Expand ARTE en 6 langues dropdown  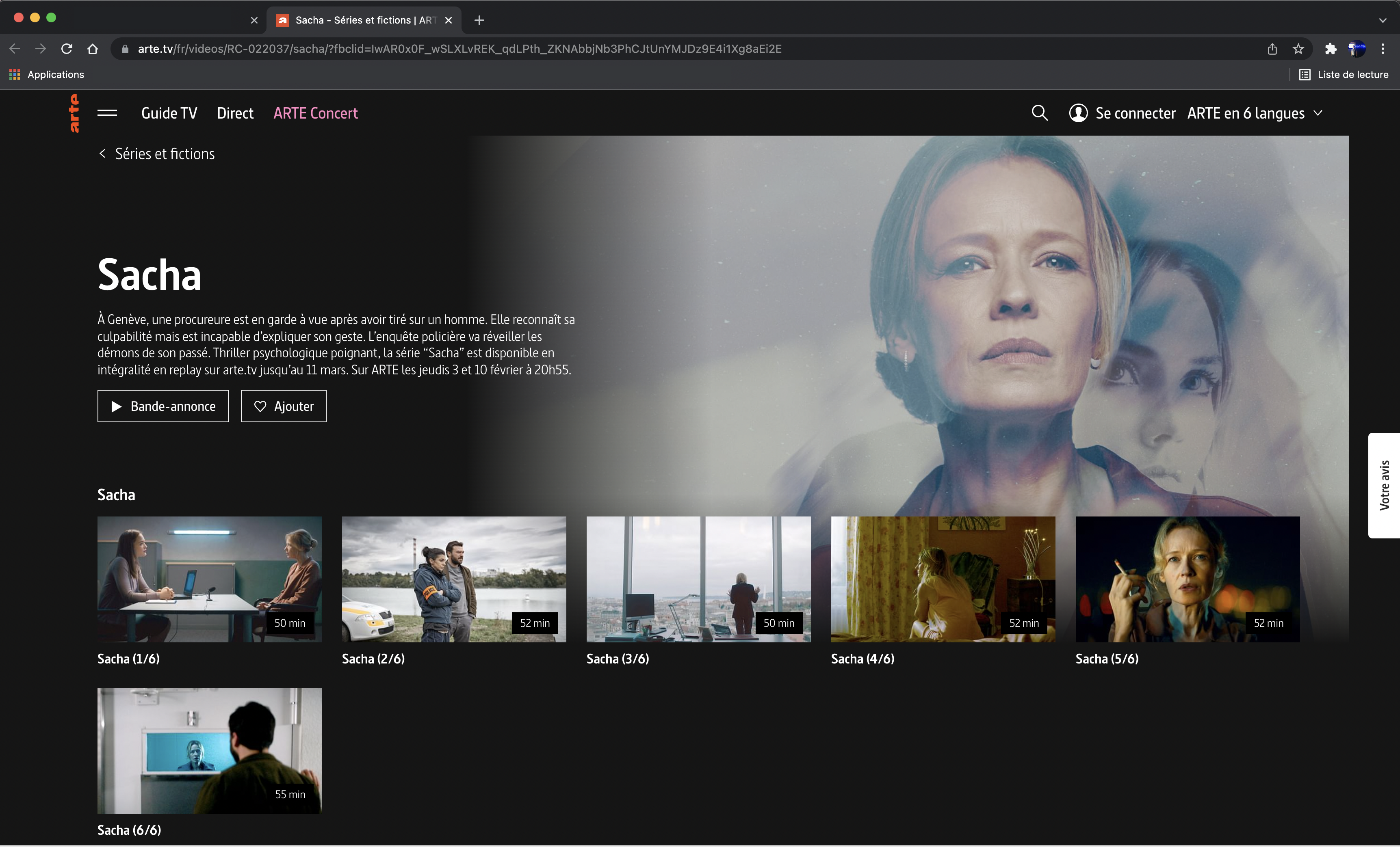coord(1255,113)
